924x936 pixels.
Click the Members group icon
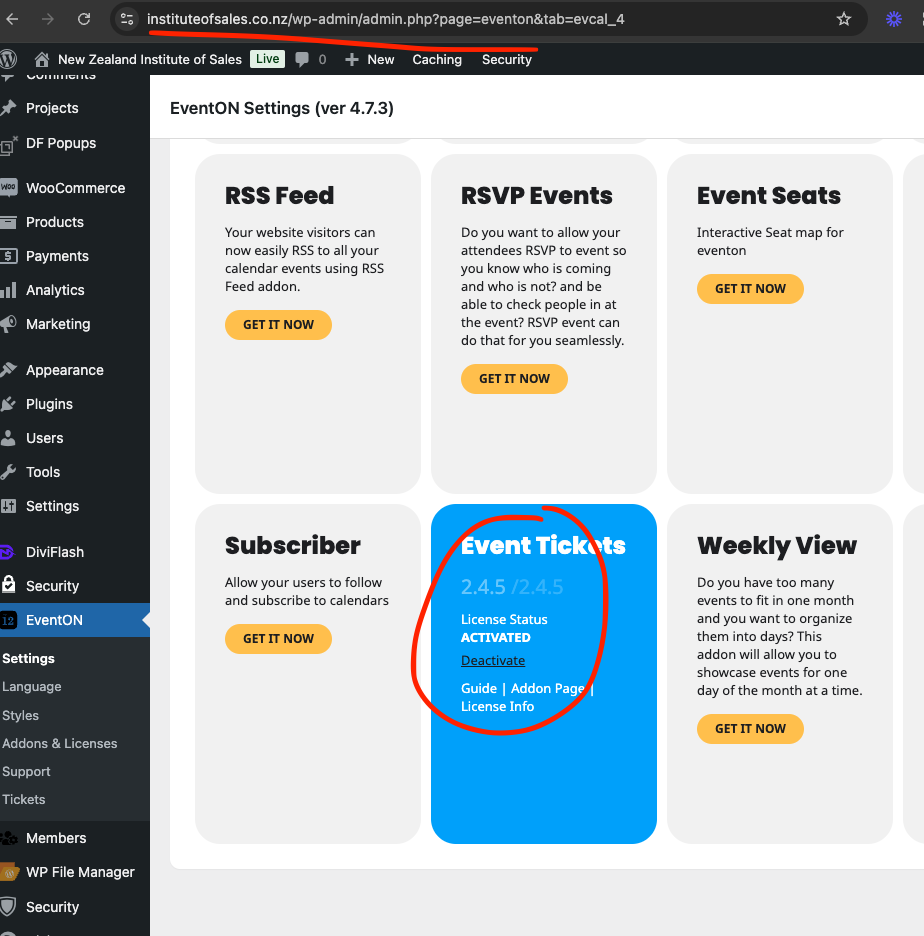(8, 838)
